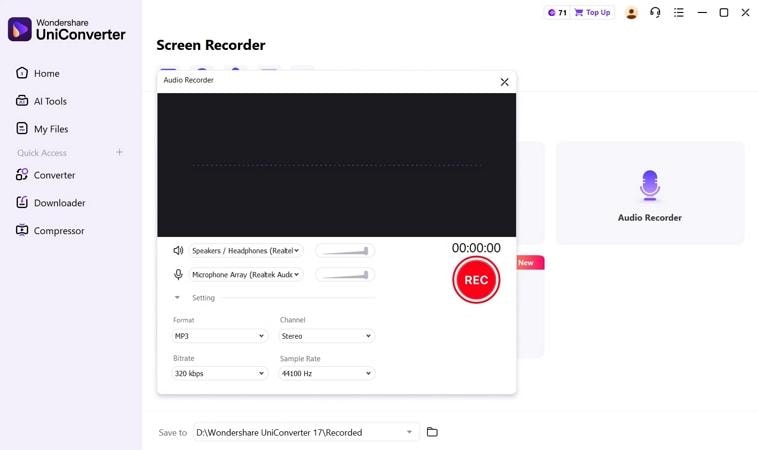Click the AI Tools sidebar icon
This screenshot has height=450, width=758.
(x=22, y=101)
